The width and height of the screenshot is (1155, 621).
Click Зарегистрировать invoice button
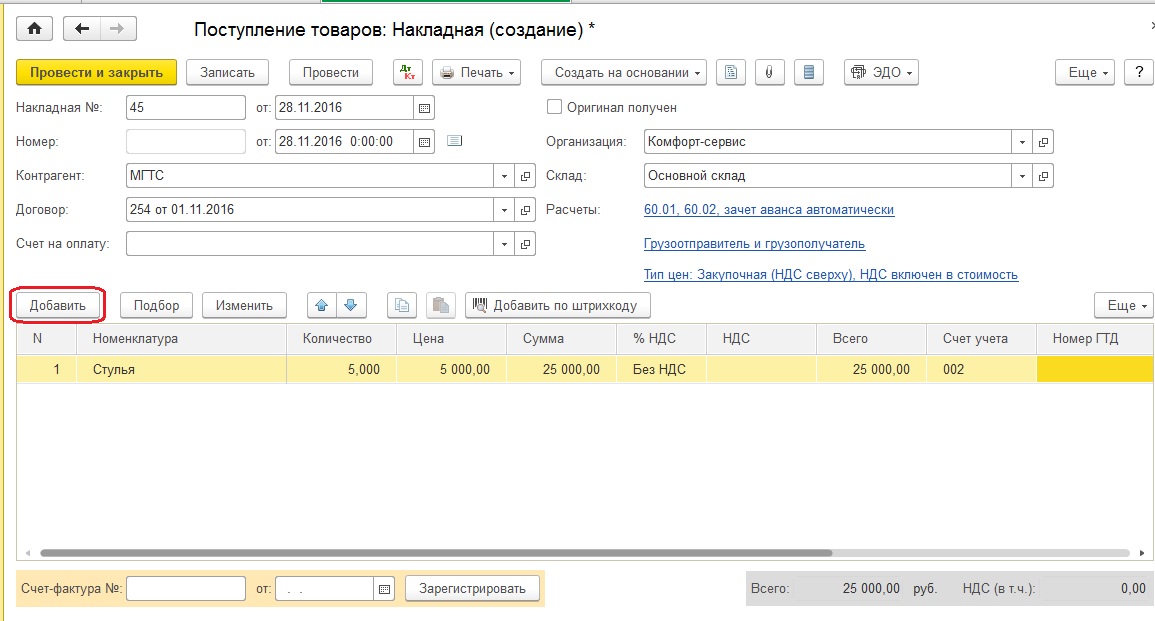pyautogui.click(x=472, y=589)
